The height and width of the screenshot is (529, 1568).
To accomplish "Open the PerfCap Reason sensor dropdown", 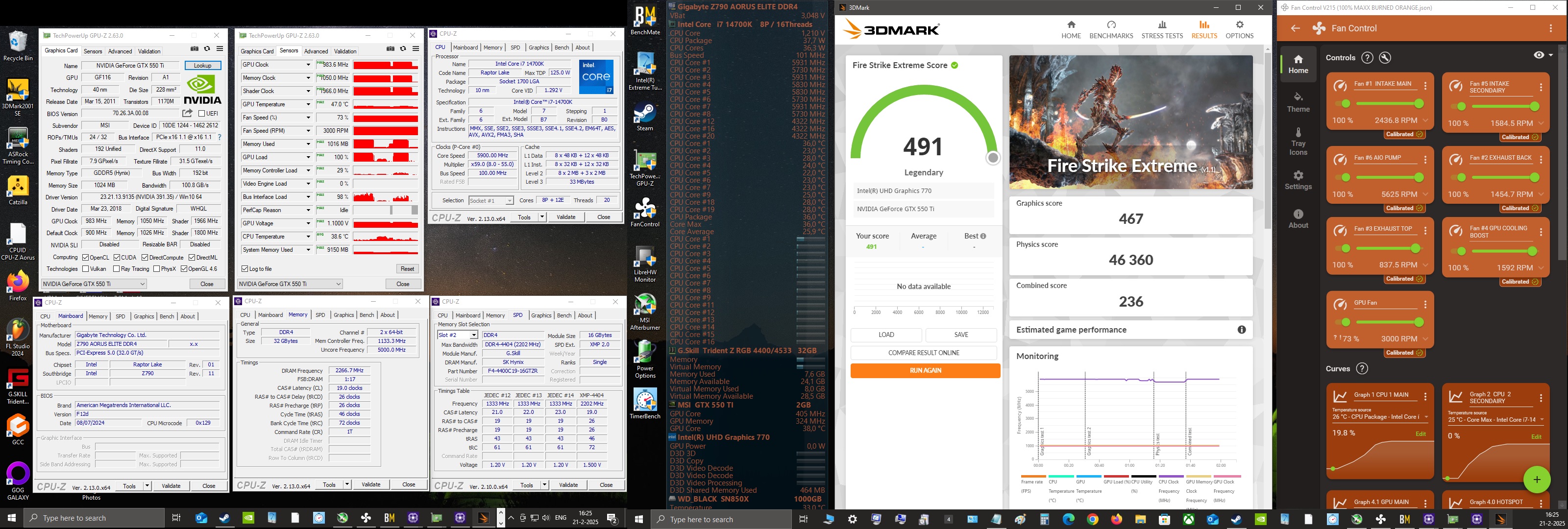I will [x=308, y=210].
